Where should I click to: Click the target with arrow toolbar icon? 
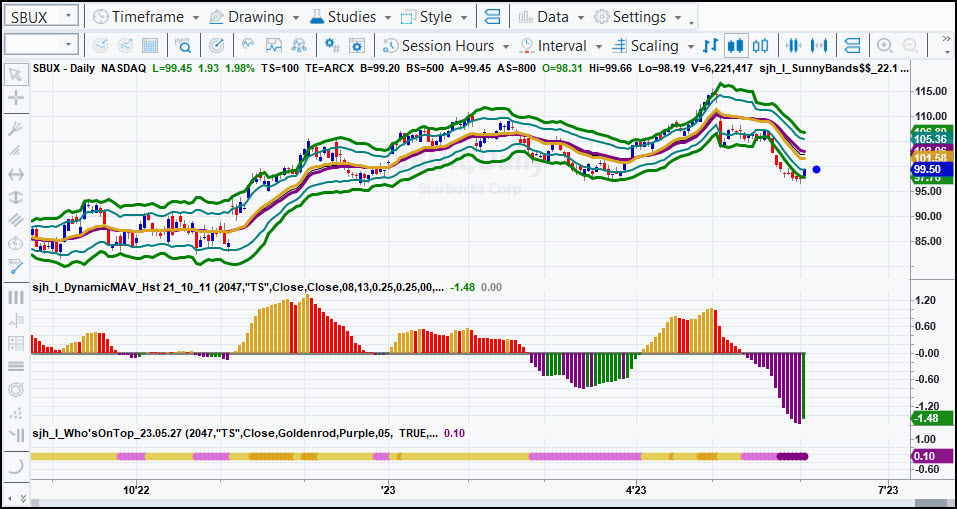tap(217, 46)
